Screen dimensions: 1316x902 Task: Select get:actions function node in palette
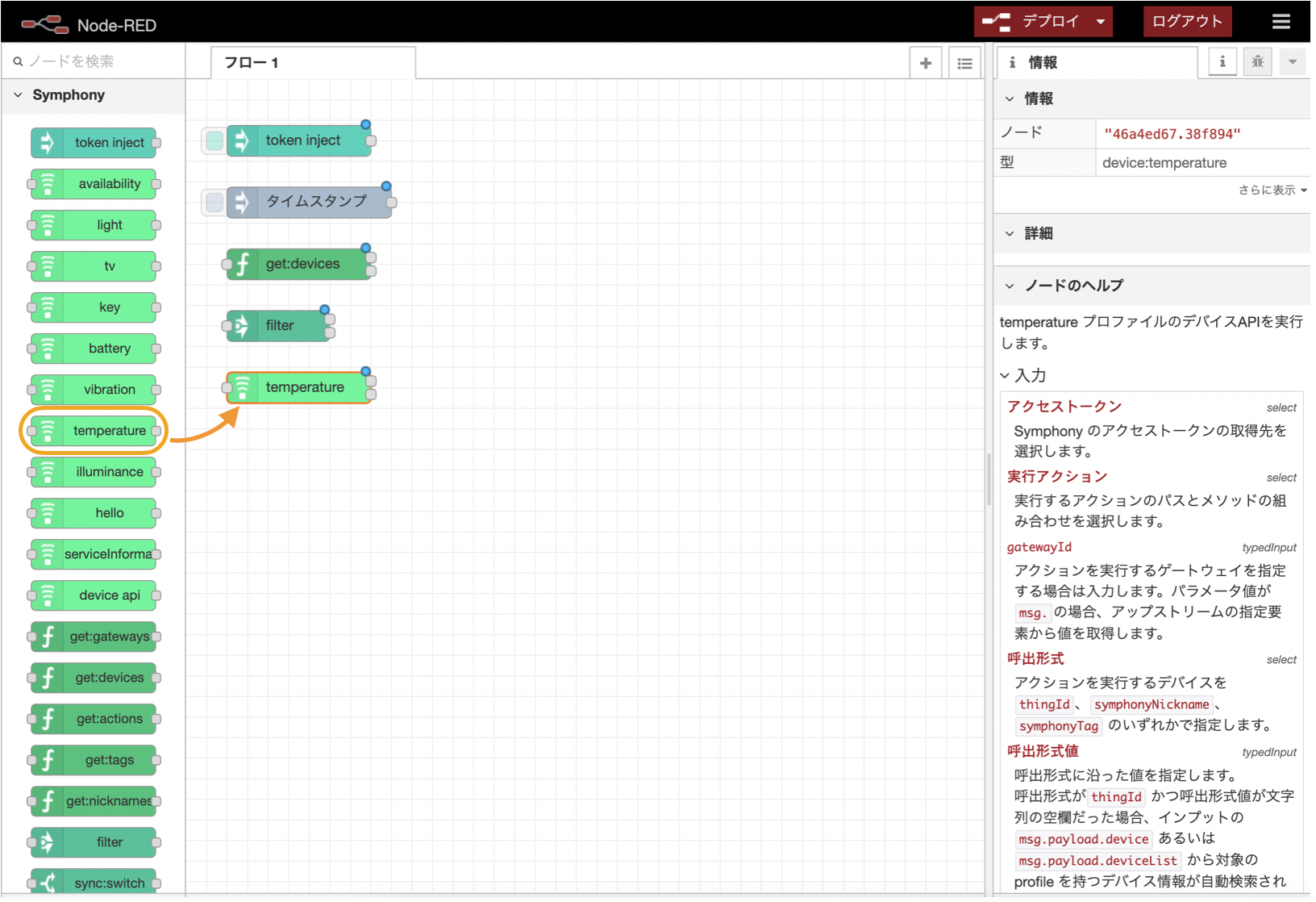pyautogui.click(x=94, y=720)
